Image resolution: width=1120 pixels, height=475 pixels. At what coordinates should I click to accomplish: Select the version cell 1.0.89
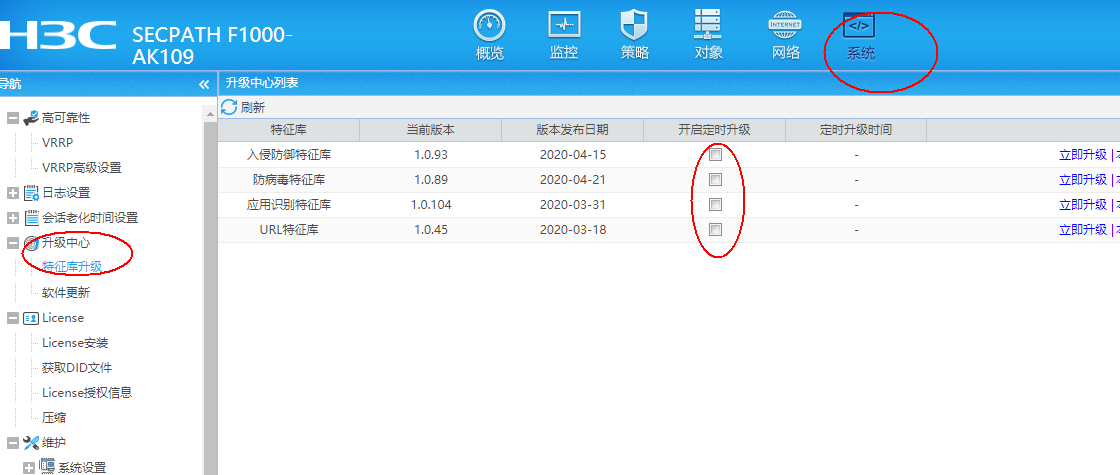pyautogui.click(x=431, y=179)
